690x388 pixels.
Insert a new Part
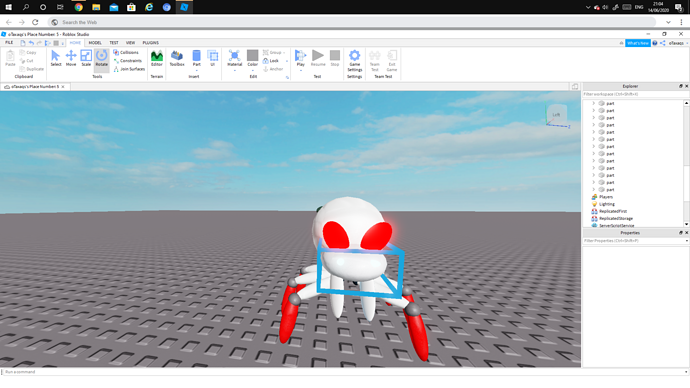coord(196,57)
